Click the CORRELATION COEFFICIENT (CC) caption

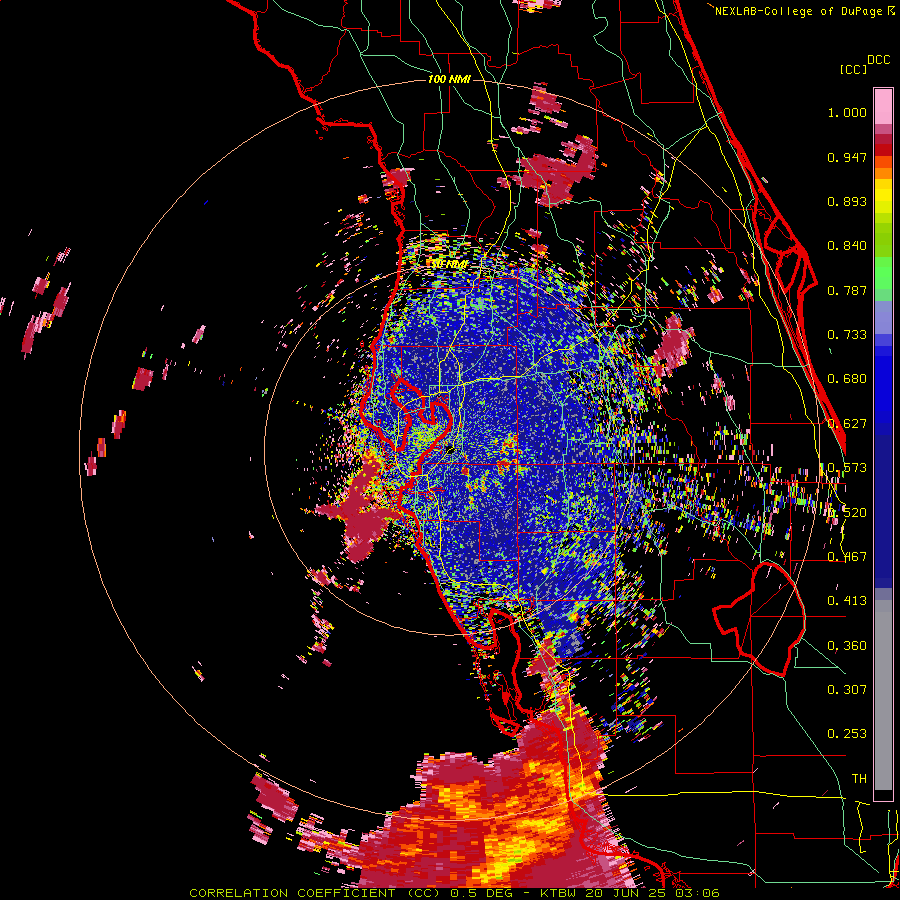[316, 893]
